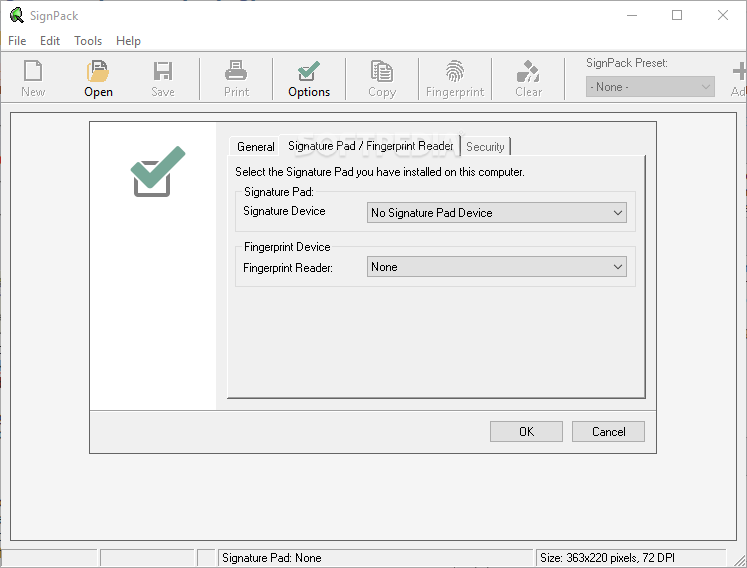
Task: Click 'Signature Pad: None' status bar text
Action: pos(272,558)
